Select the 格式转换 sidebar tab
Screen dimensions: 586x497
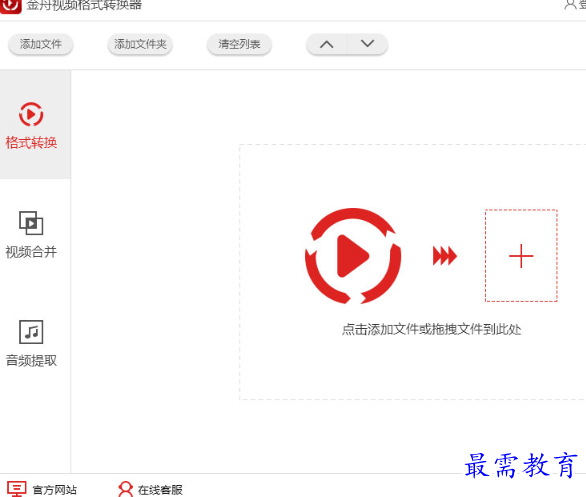click(35, 124)
